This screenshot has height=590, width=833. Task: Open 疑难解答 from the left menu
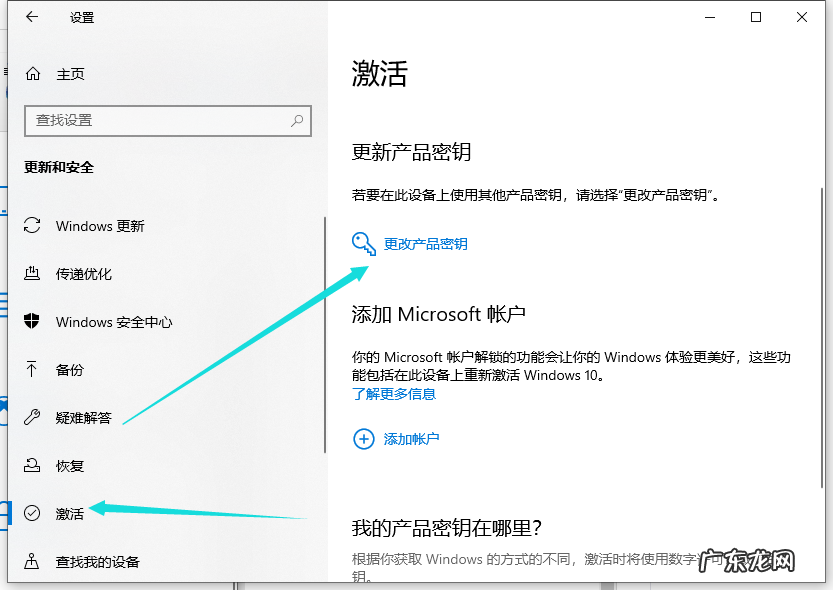coord(85,418)
